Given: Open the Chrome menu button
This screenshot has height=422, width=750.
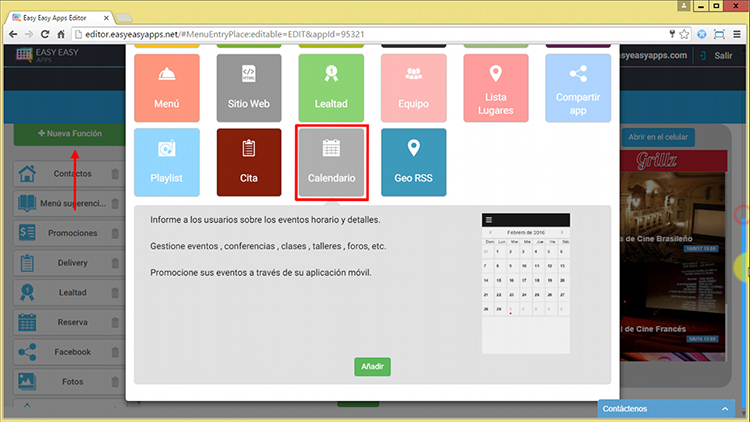Looking at the screenshot, I should (737, 34).
